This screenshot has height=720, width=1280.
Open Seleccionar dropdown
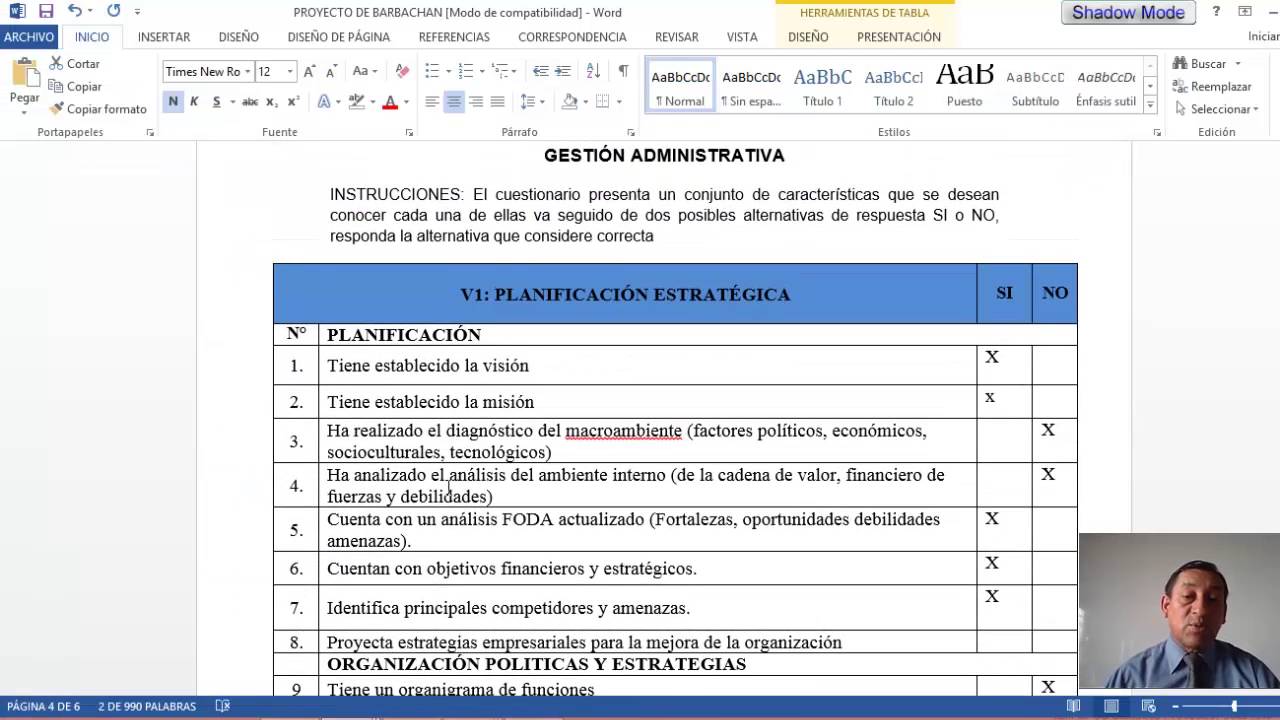(1218, 109)
